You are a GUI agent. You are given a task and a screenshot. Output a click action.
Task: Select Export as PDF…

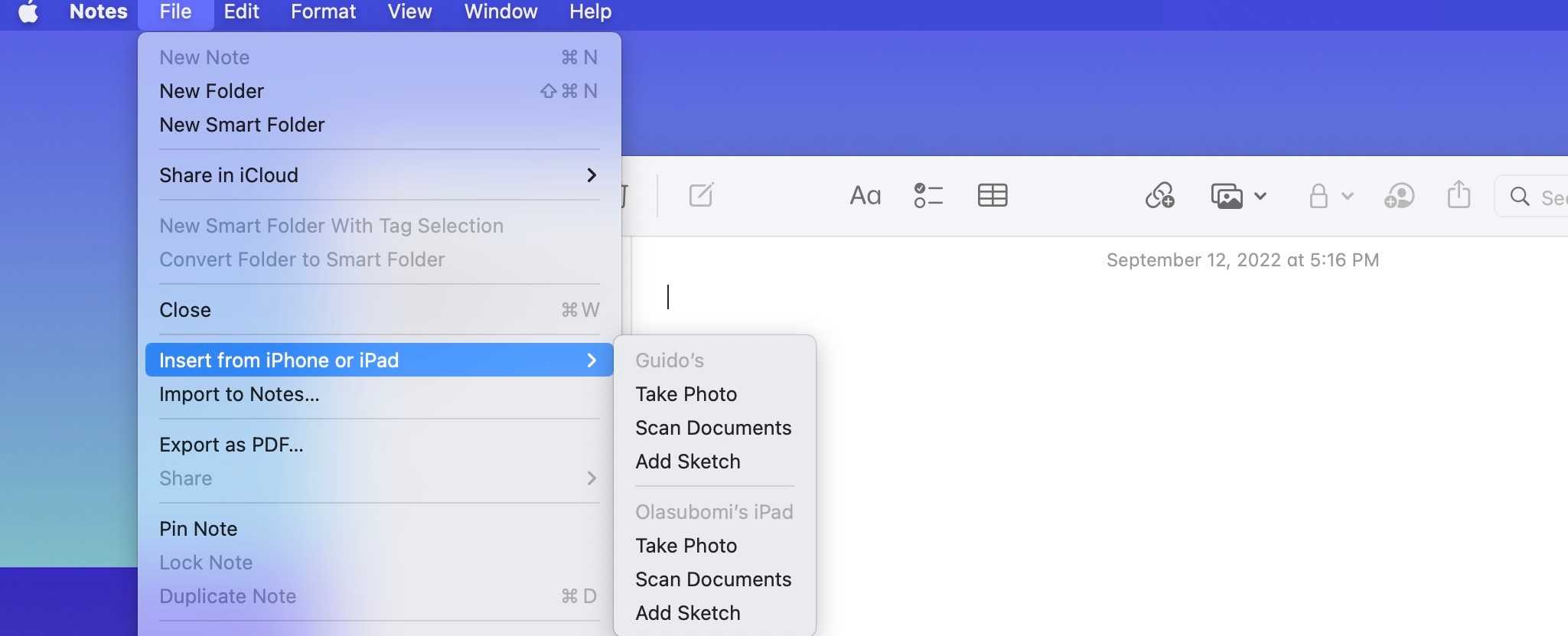point(231,445)
